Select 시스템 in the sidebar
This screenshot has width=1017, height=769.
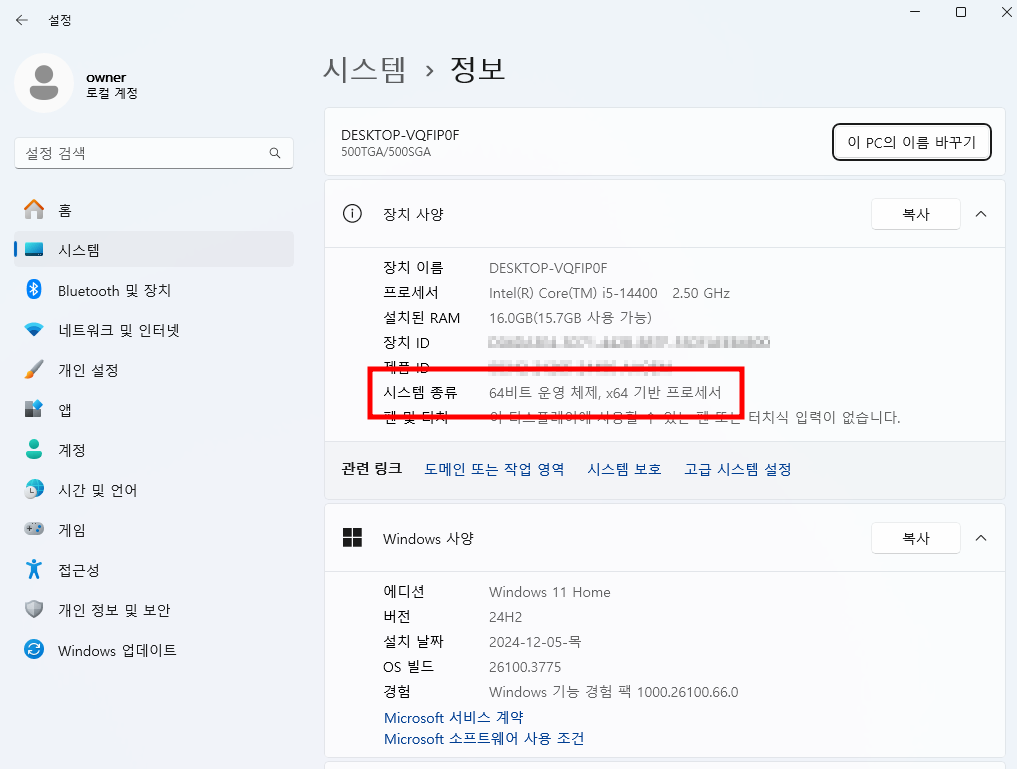[154, 250]
